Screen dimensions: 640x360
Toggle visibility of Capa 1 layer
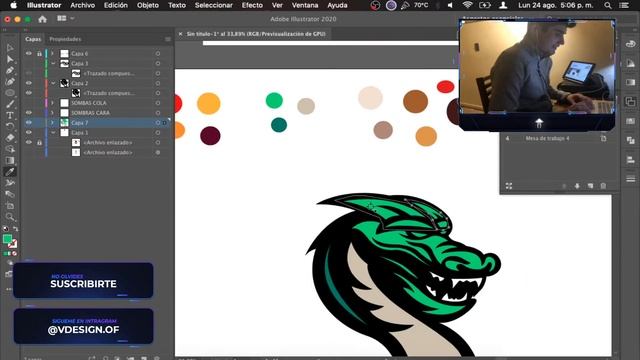coord(29,132)
